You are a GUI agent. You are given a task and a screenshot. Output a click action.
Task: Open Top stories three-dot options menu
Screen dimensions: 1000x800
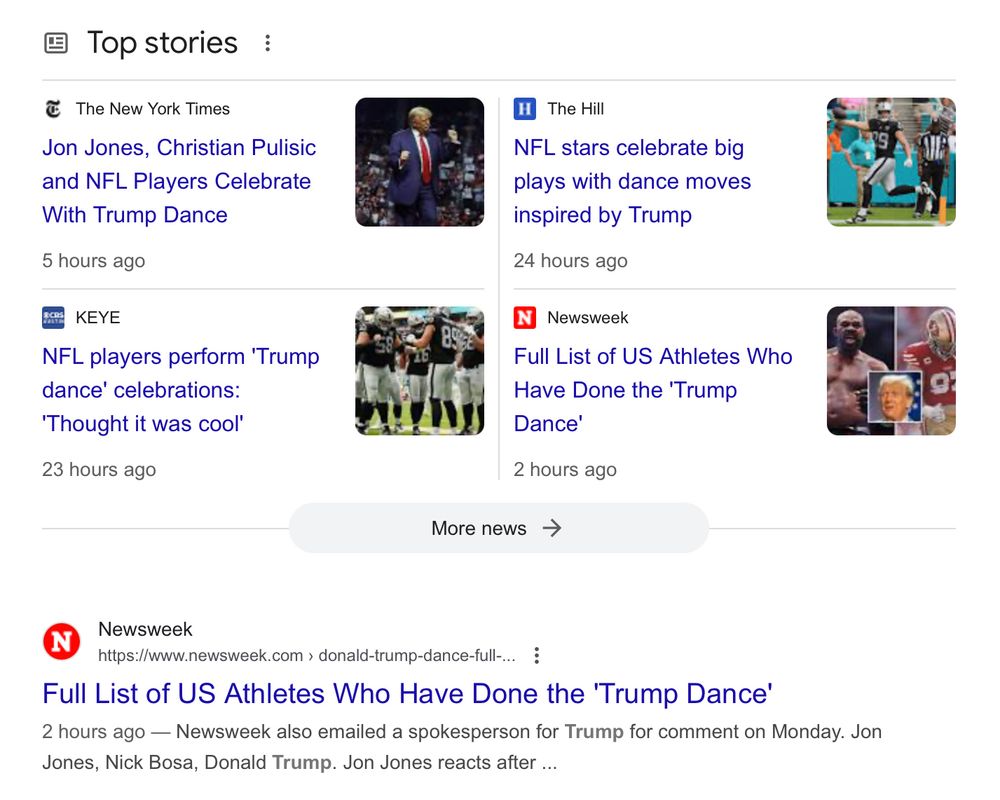(x=267, y=43)
